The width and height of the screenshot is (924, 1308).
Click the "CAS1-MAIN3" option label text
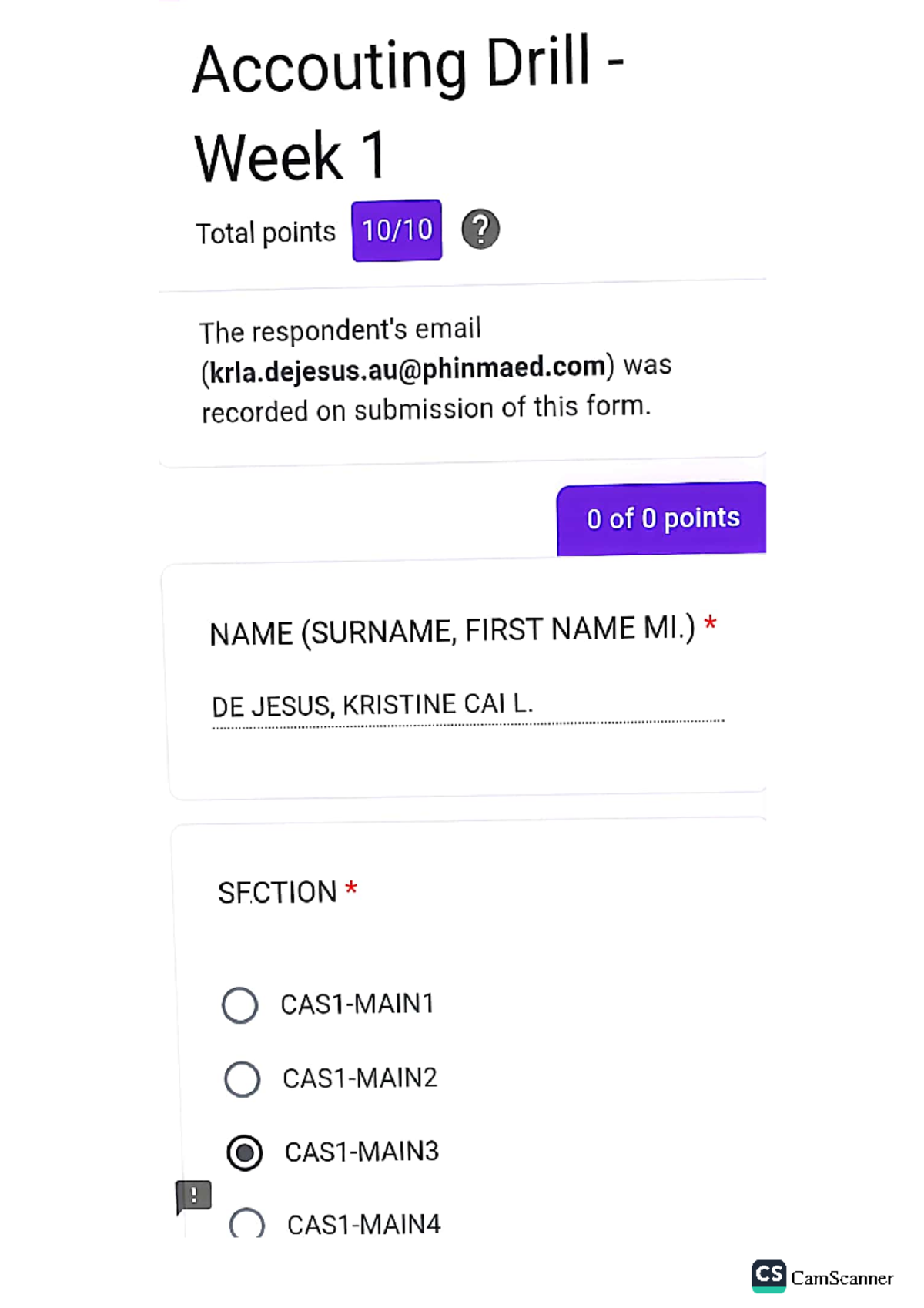[362, 1152]
